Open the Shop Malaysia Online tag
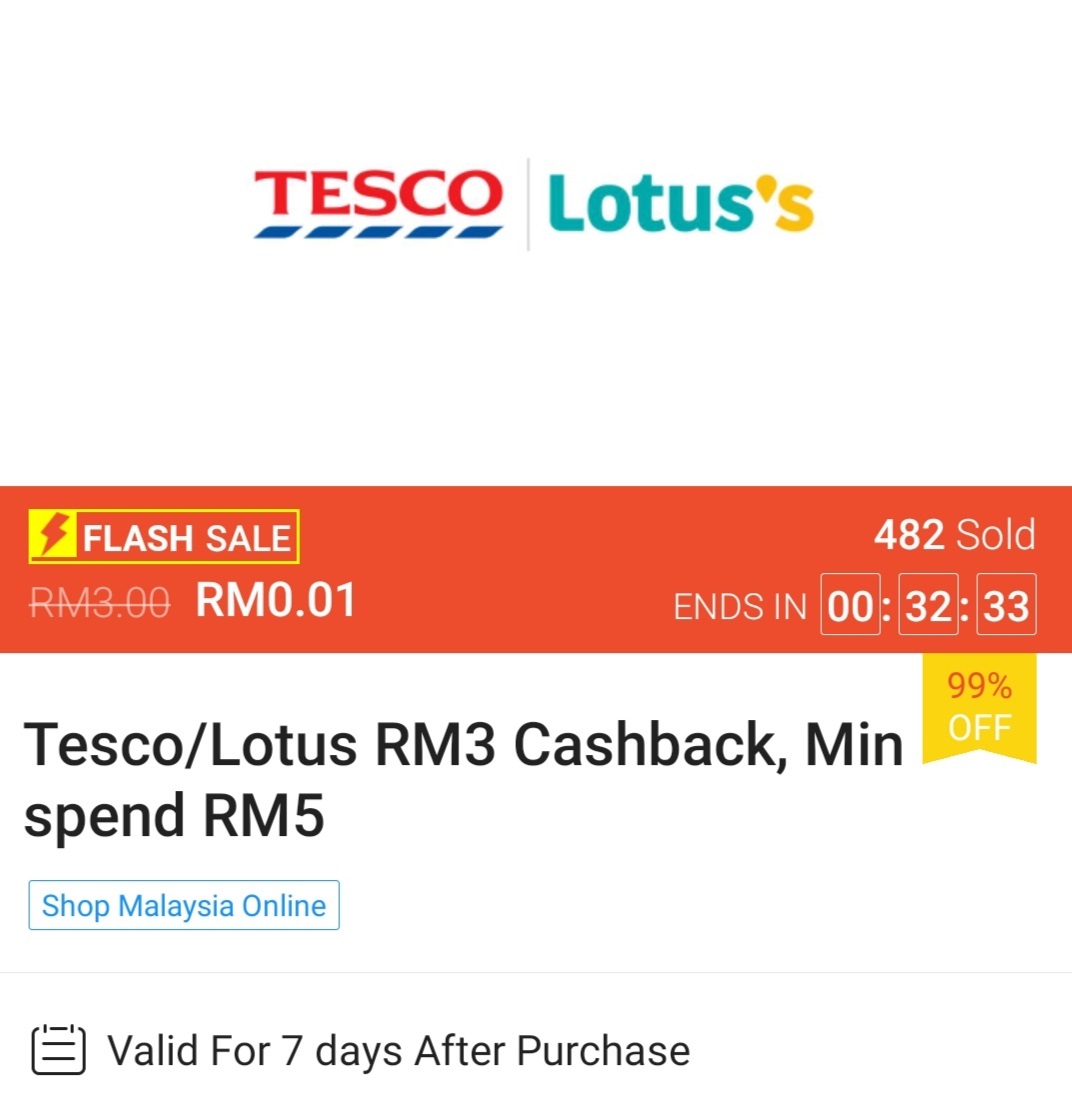1072x1110 pixels. 184,905
